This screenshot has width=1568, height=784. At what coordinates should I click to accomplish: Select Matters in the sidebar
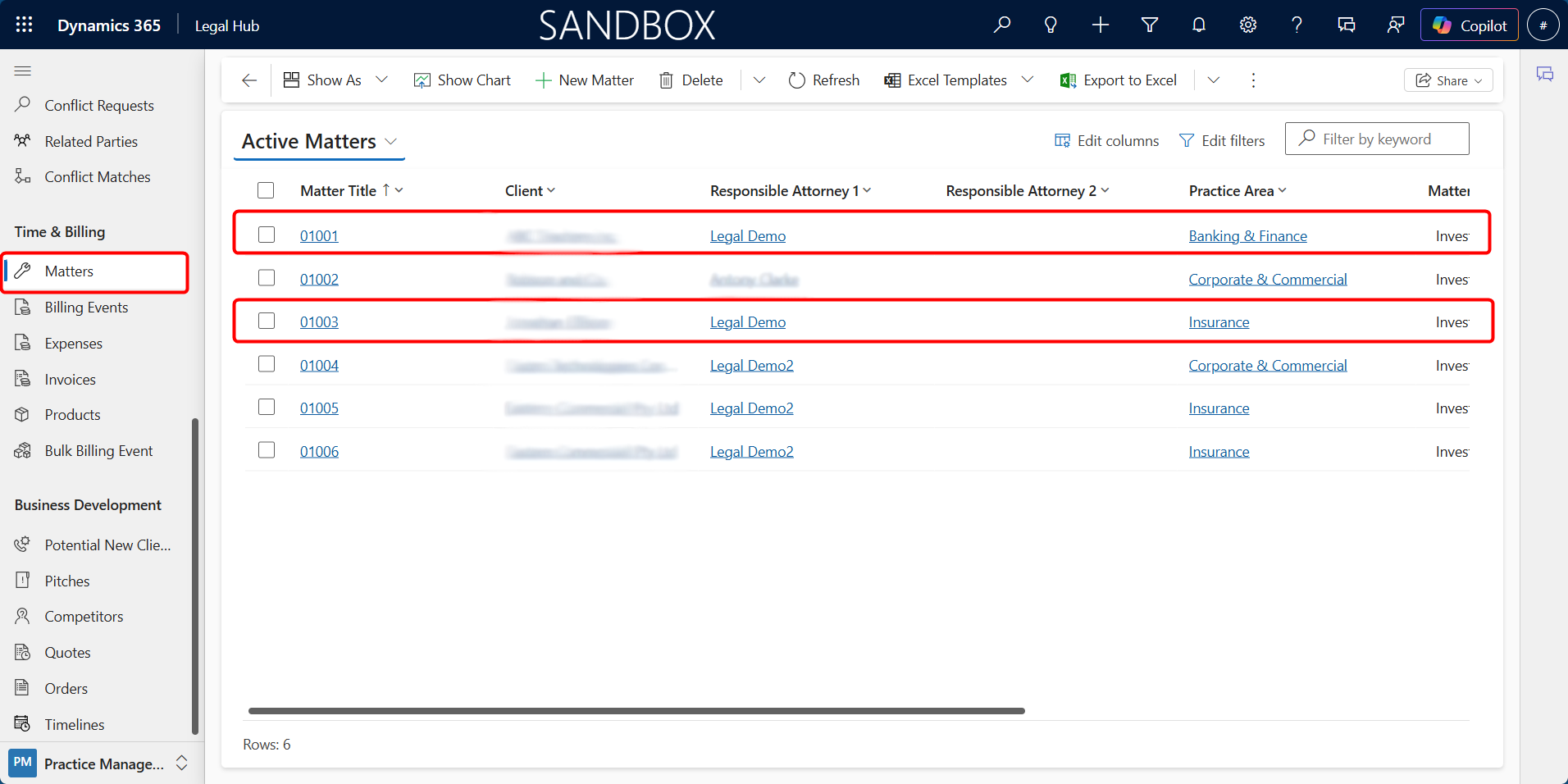(x=95, y=271)
